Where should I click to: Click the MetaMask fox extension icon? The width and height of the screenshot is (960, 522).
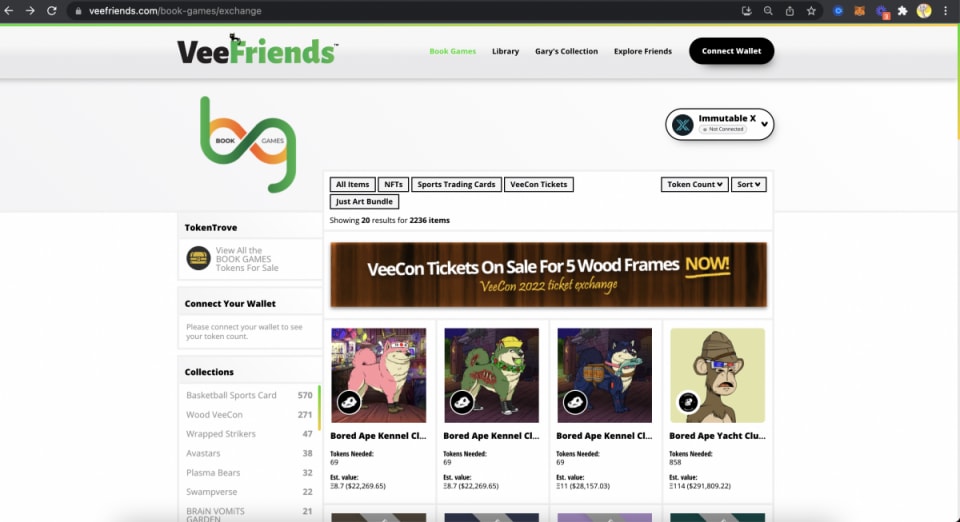pos(860,10)
